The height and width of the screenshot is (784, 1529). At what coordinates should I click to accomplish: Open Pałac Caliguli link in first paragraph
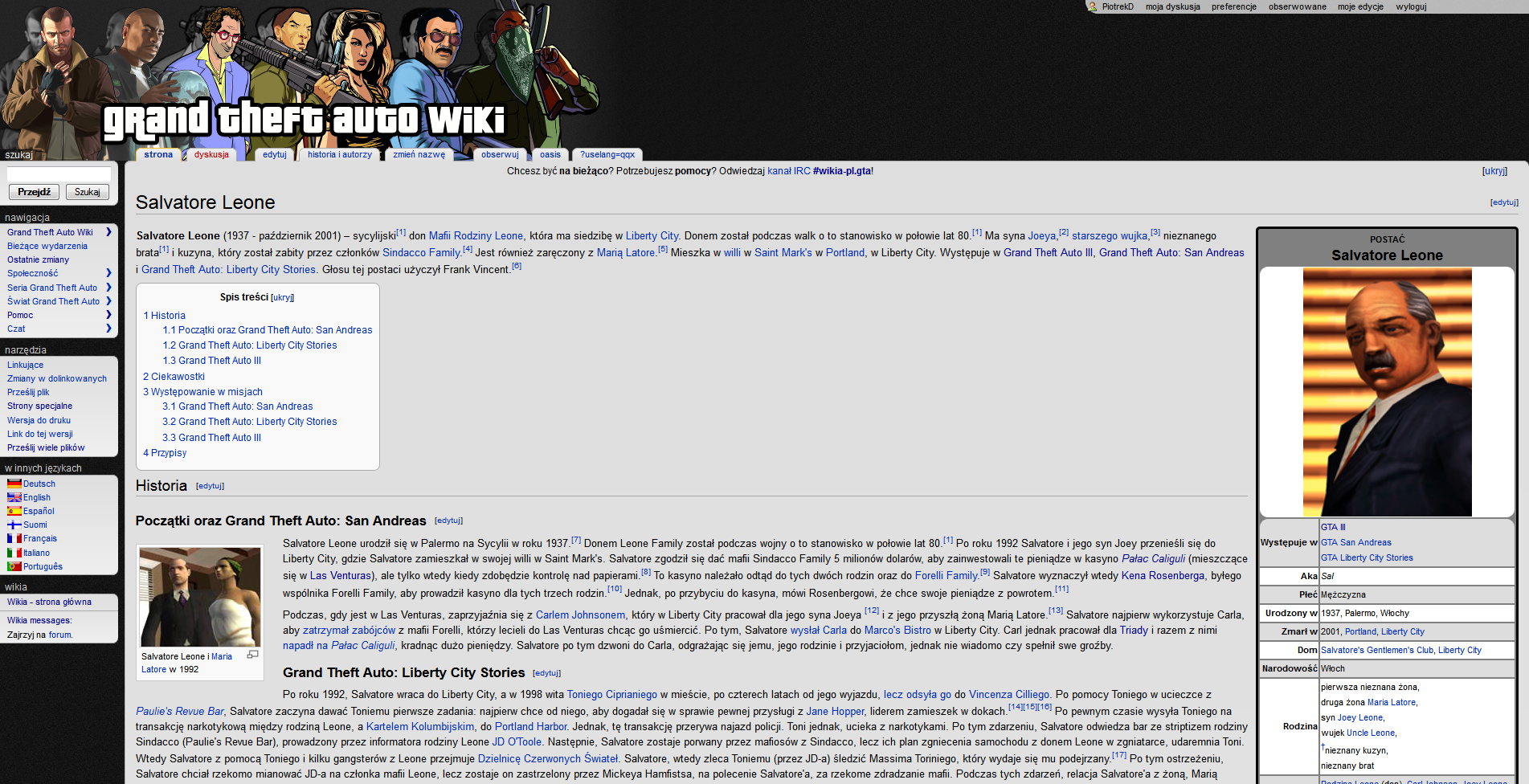[x=1153, y=559]
